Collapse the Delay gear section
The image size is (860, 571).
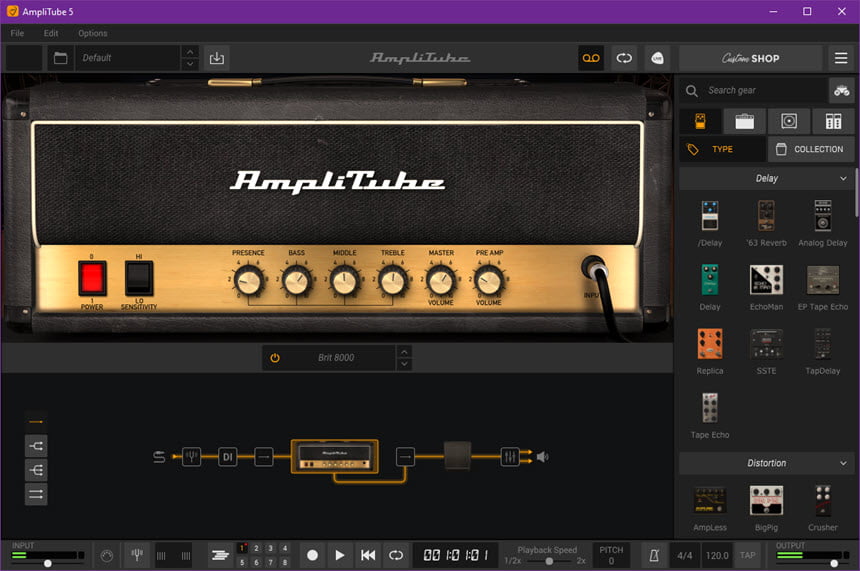843,178
